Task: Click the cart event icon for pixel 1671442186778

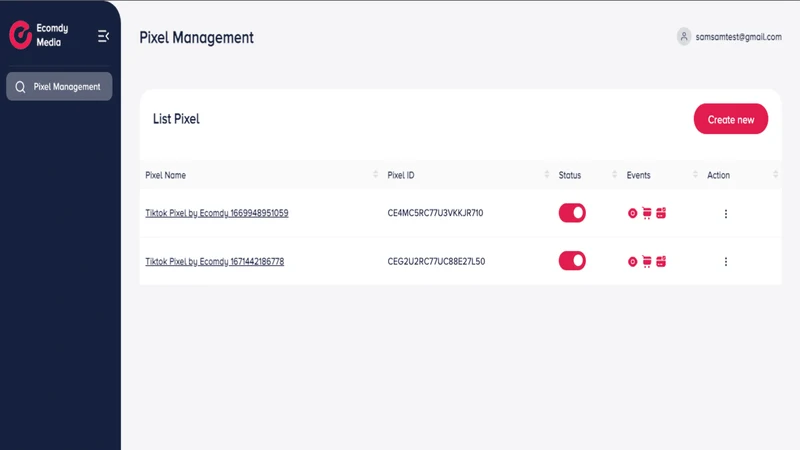Action: click(x=646, y=261)
